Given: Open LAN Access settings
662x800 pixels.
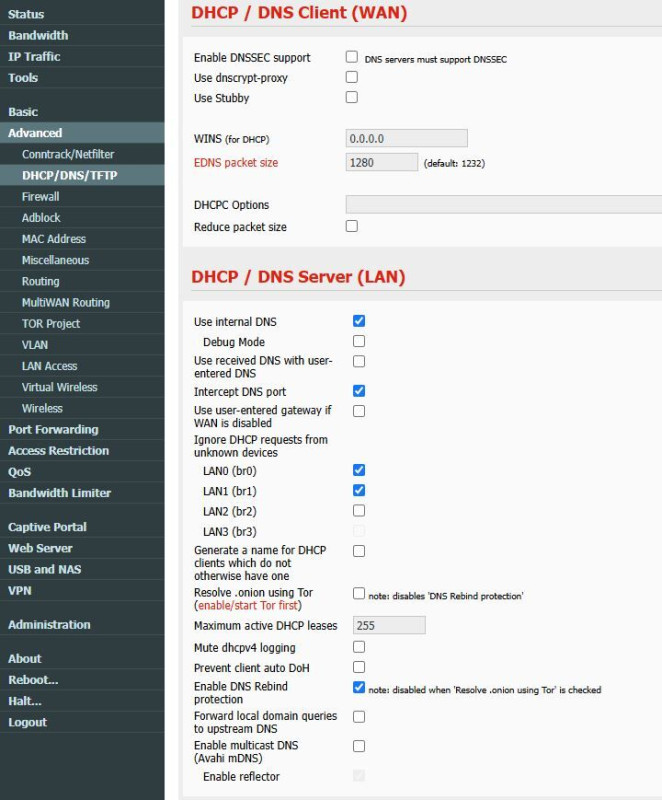Looking at the screenshot, I should coord(82,366).
